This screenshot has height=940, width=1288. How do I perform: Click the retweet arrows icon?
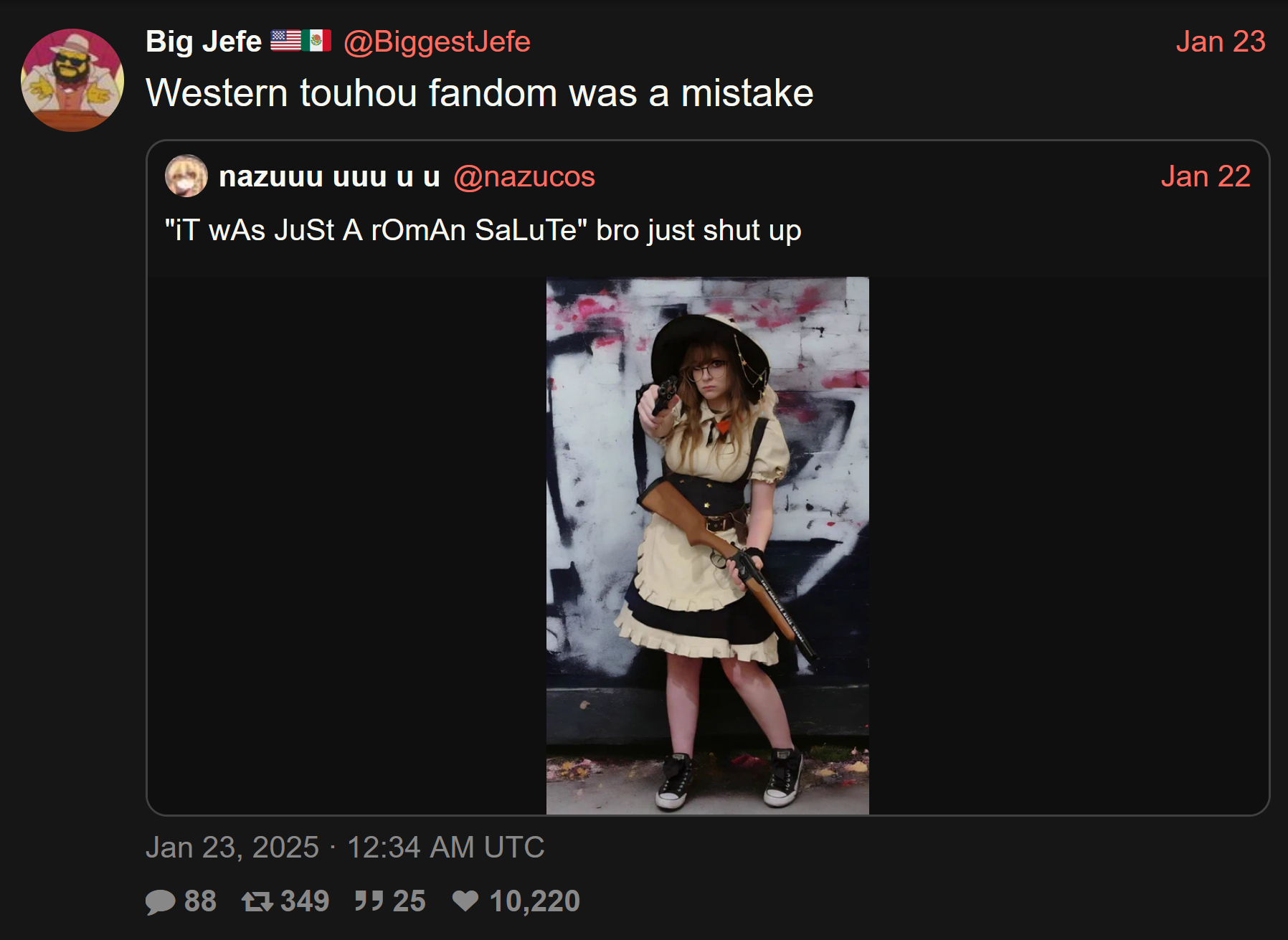tap(257, 901)
